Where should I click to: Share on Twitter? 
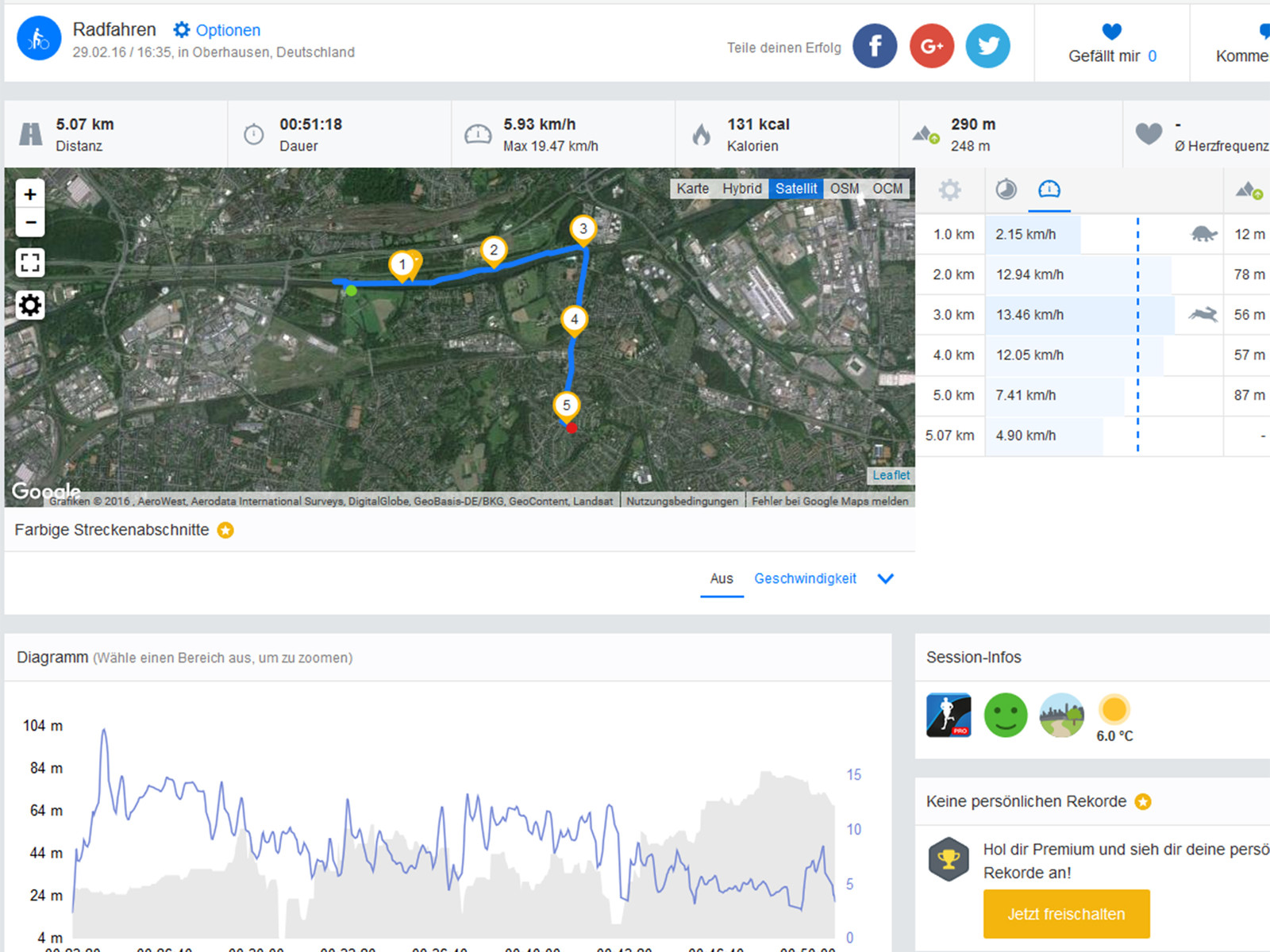tap(988, 46)
